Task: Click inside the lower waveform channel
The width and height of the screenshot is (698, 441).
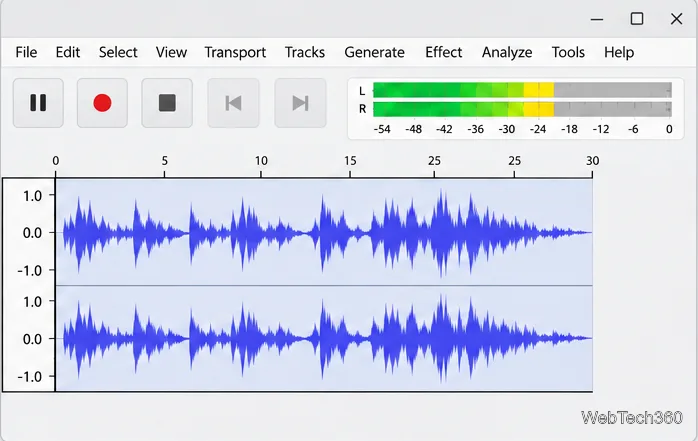Action: tap(324, 338)
